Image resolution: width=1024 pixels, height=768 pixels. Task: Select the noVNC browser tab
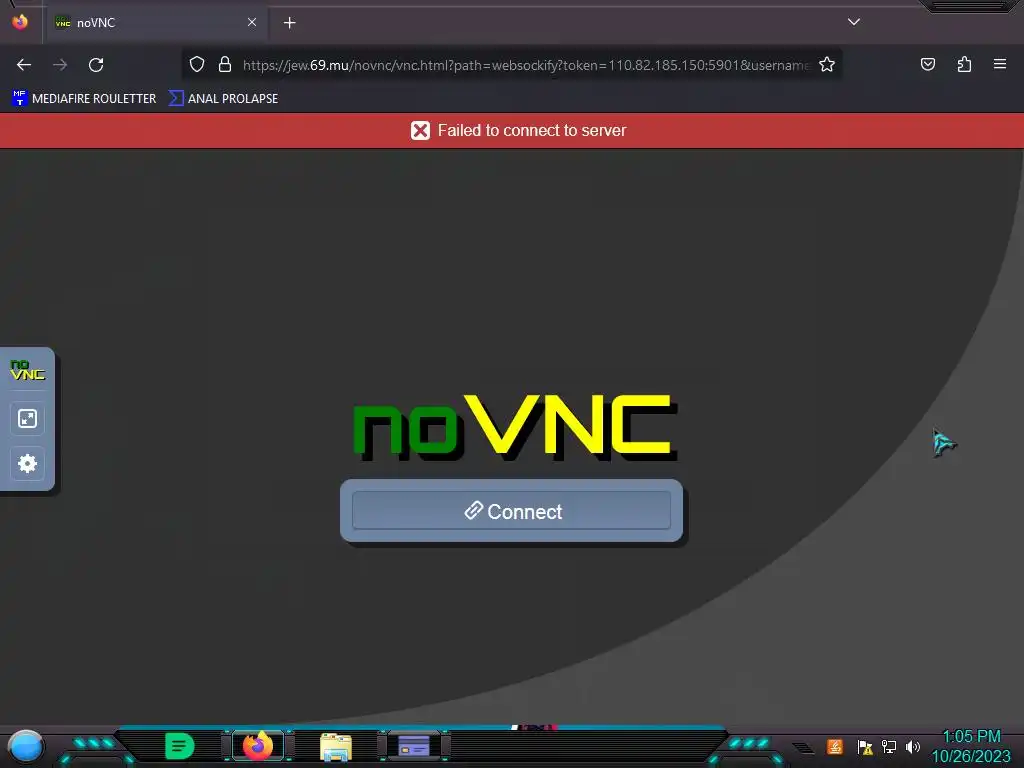click(x=155, y=23)
